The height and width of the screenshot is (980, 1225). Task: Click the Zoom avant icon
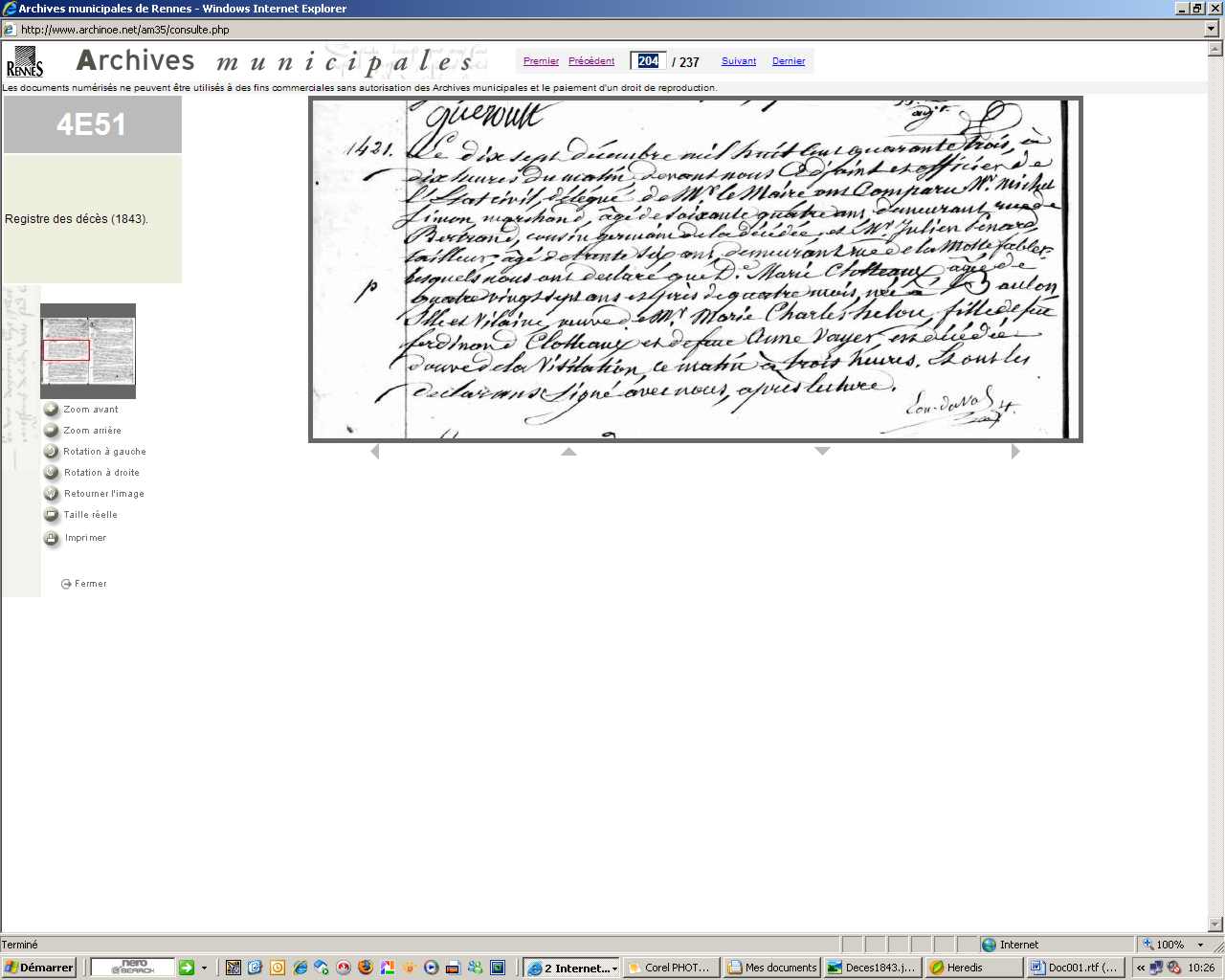[x=52, y=410]
